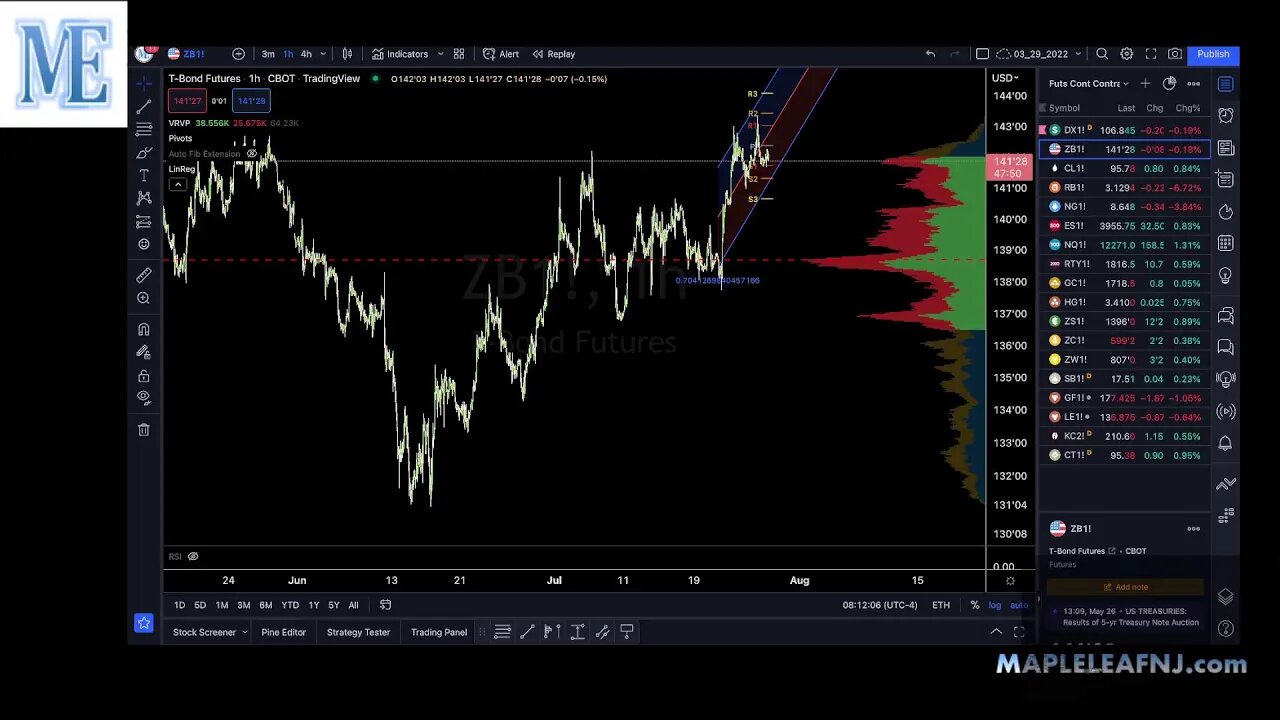1280x720 pixels.
Task: Hide all drawings with eye icon
Action: [x=144, y=398]
